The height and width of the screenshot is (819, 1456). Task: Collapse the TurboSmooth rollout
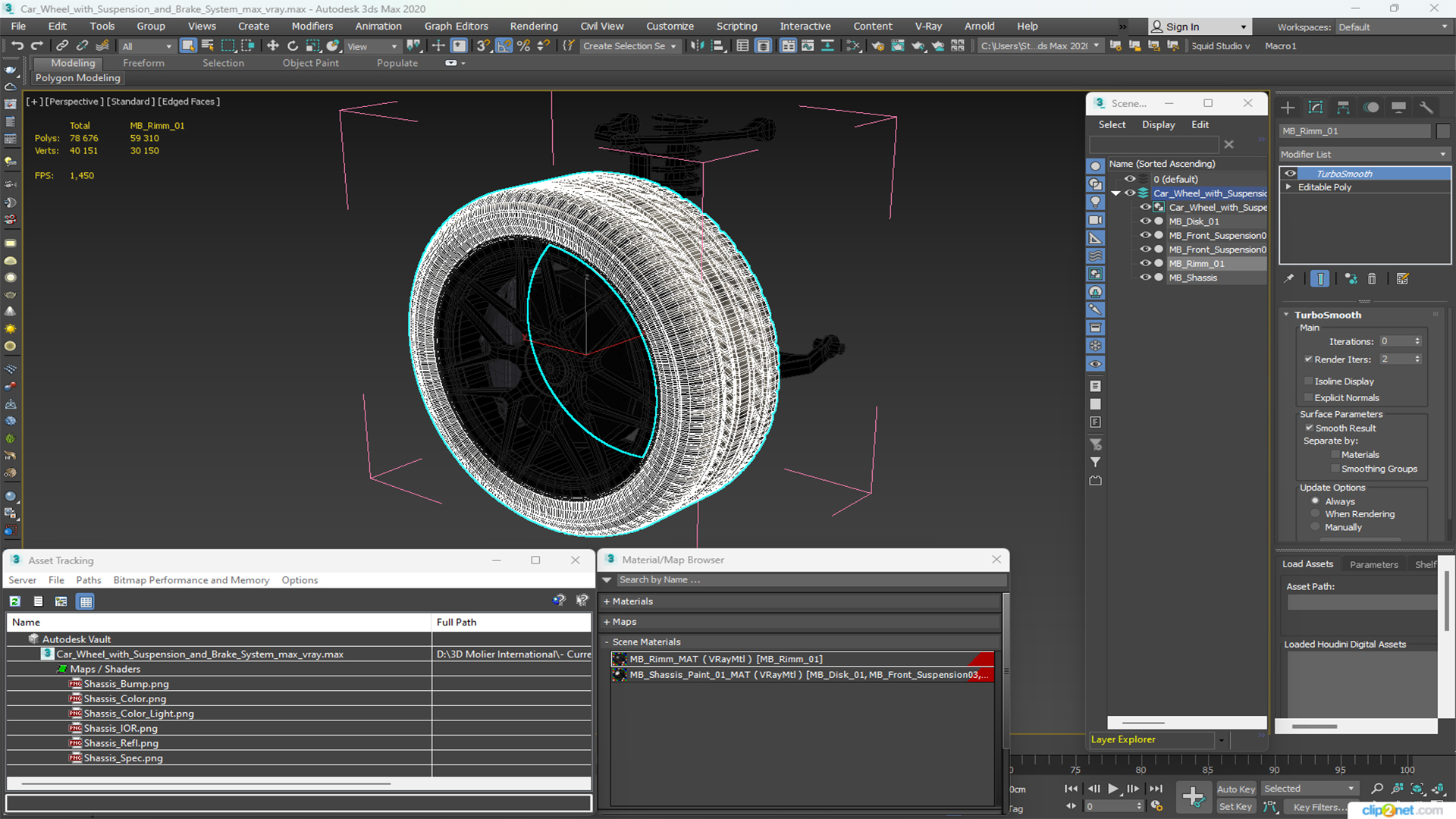pyautogui.click(x=1286, y=315)
